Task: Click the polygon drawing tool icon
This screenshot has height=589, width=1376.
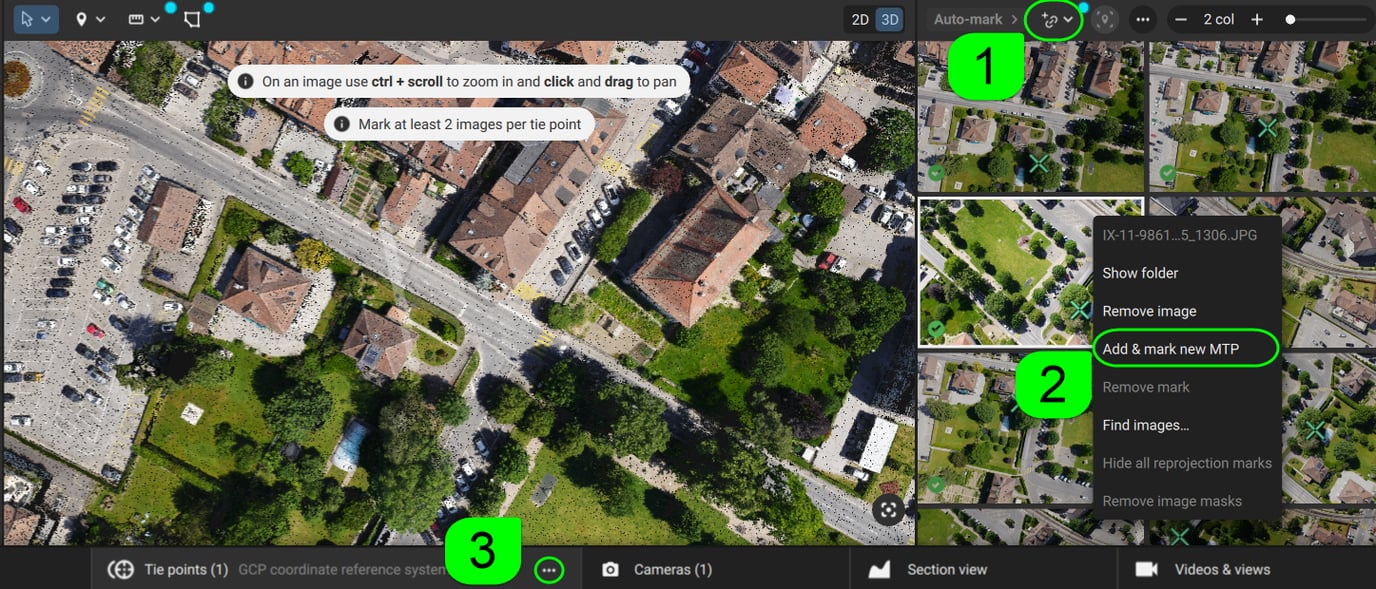Action: 192,19
